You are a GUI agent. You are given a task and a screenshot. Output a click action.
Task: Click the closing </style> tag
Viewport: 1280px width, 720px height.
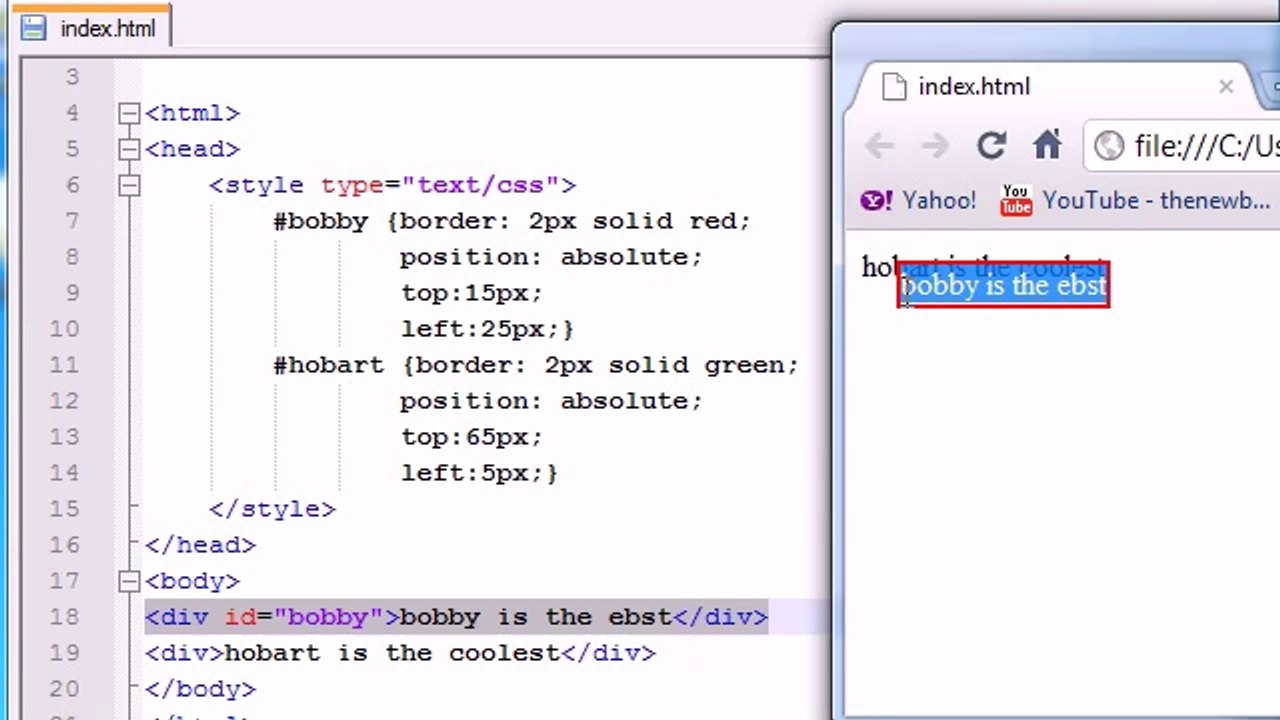click(x=273, y=509)
